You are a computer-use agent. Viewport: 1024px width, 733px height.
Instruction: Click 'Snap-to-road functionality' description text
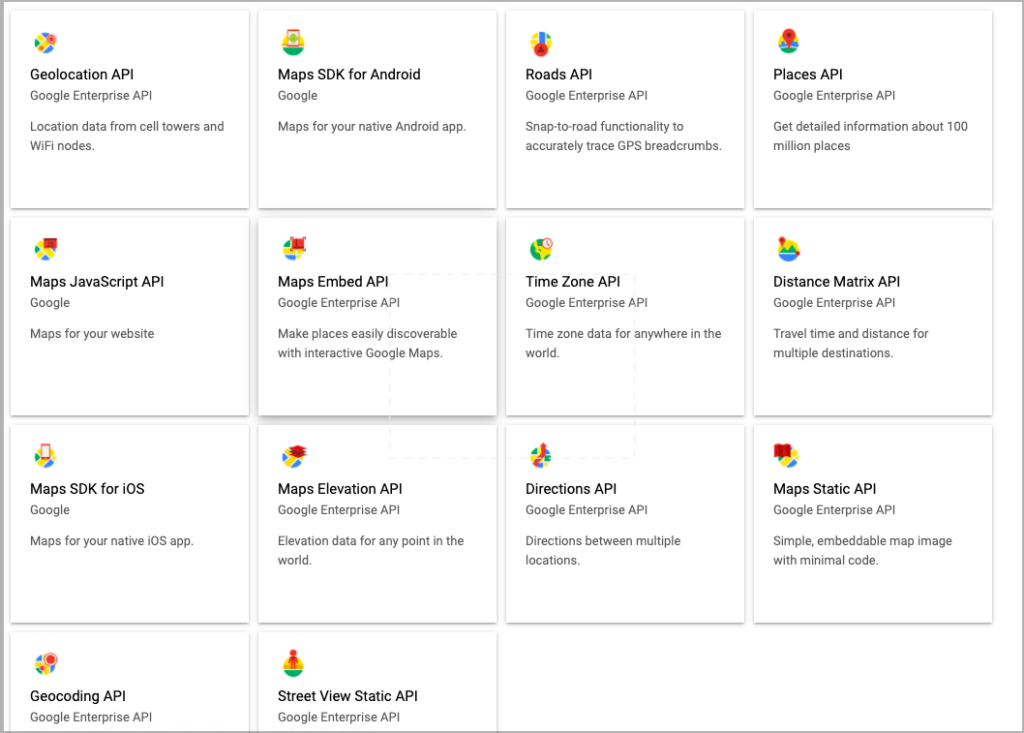(x=623, y=136)
